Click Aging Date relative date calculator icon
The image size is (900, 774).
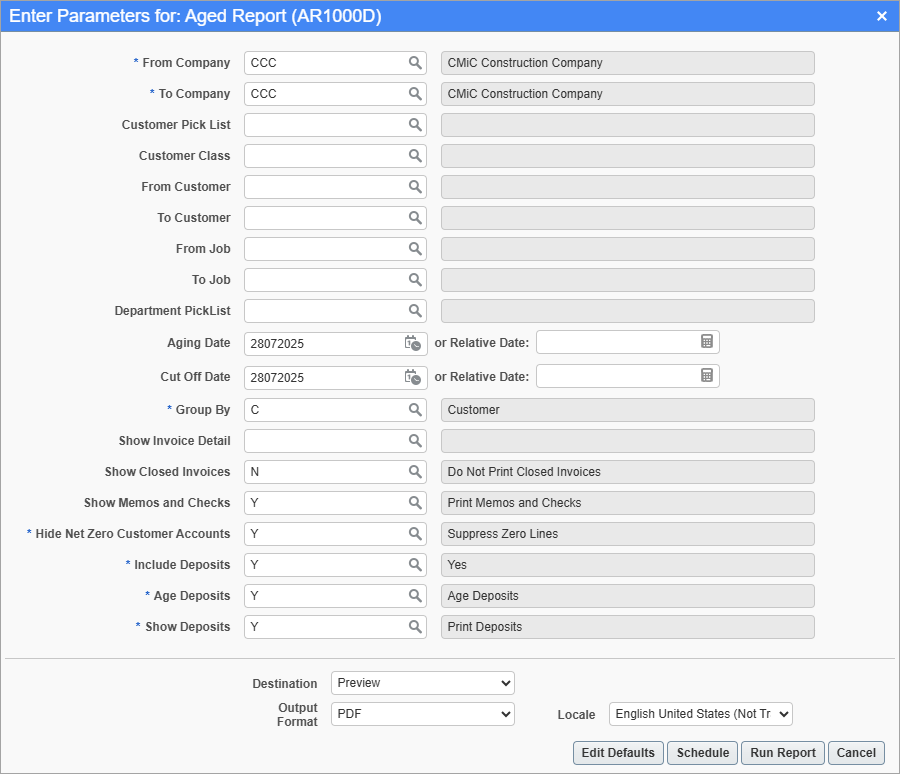pyautogui.click(x=707, y=342)
